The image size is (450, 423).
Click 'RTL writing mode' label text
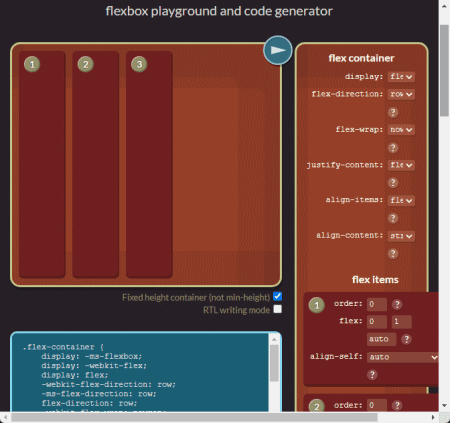[236, 310]
